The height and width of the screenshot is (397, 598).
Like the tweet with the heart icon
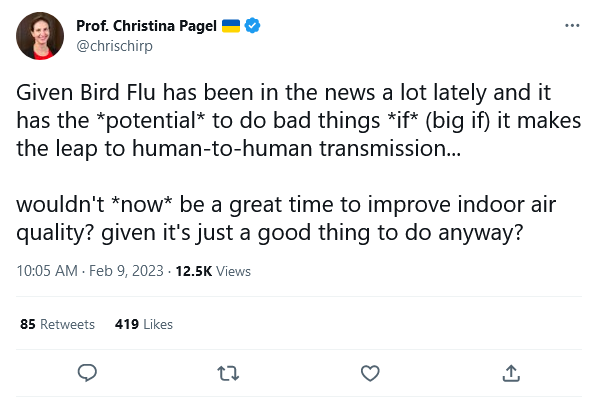point(370,373)
